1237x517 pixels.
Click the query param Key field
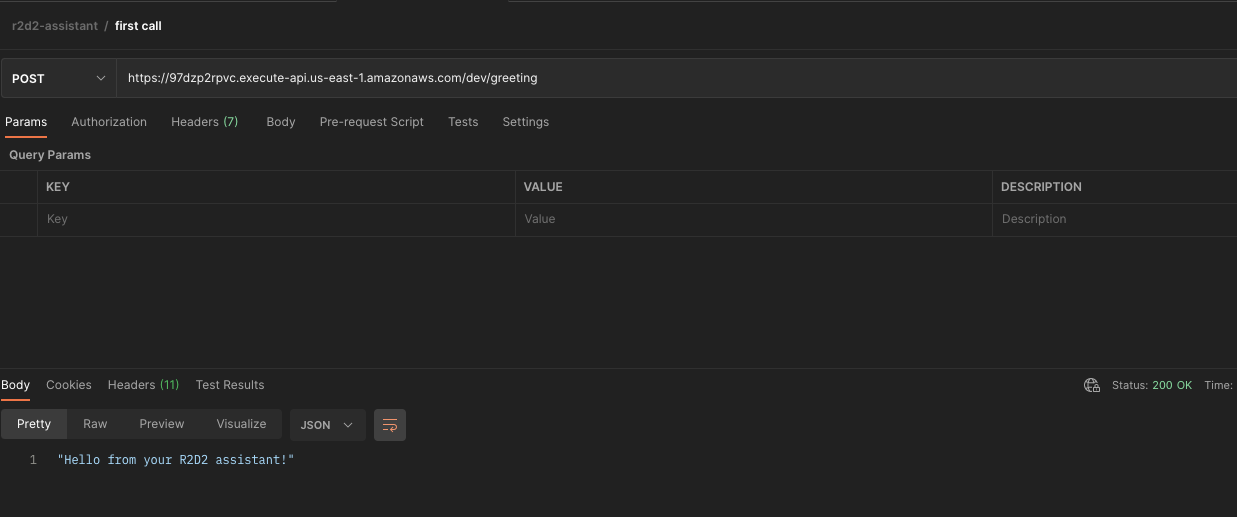[276, 219]
